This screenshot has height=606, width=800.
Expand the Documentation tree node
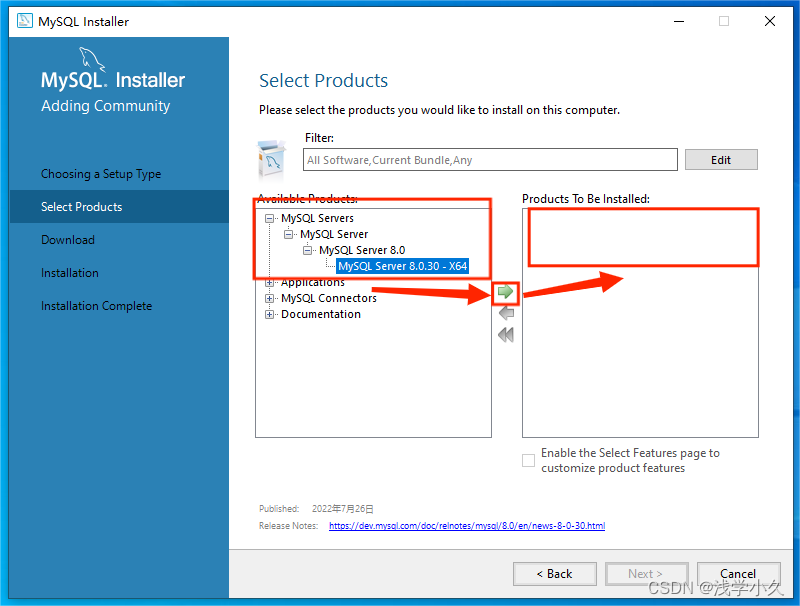(269, 314)
